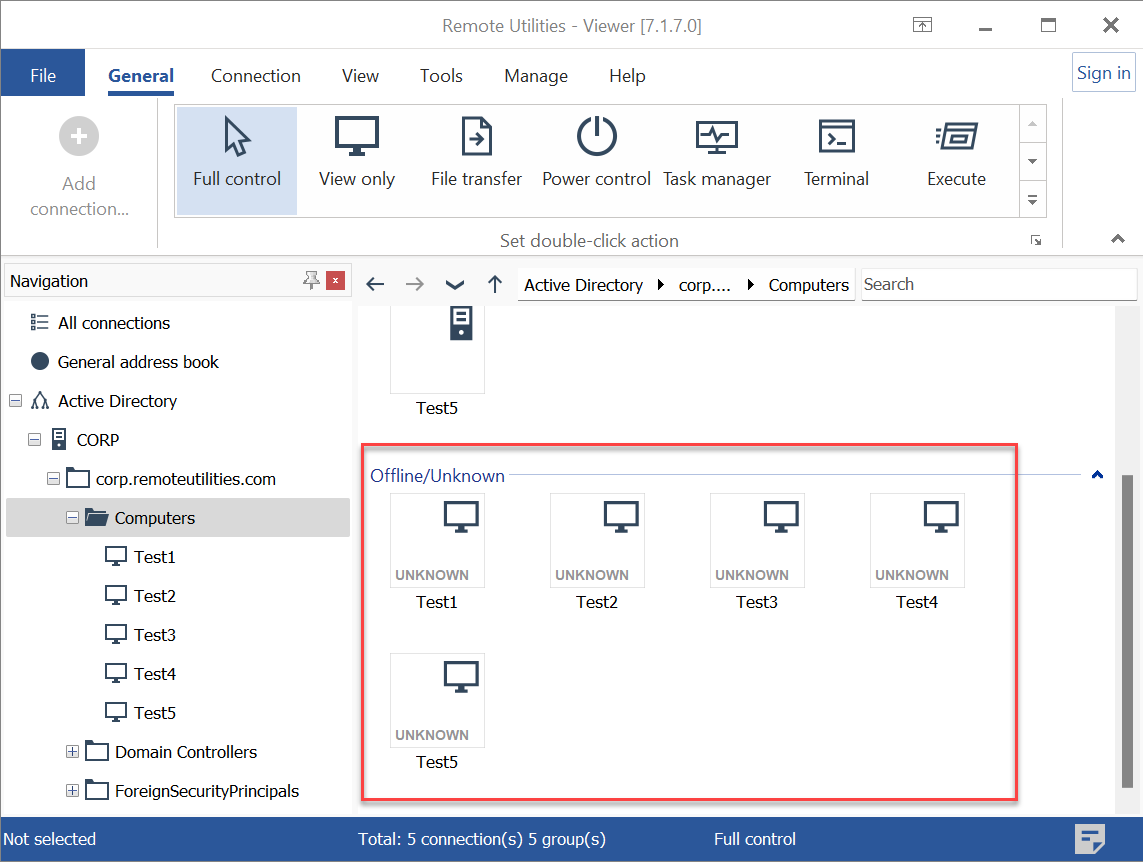The width and height of the screenshot is (1143, 862).
Task: Open the navigation history dropdown arrow
Action: [455, 285]
